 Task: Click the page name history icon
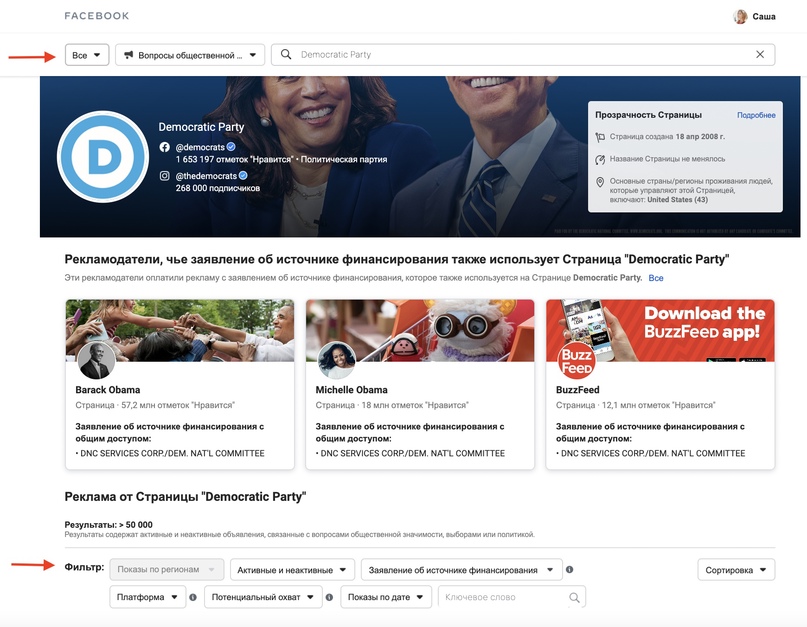[x=600, y=160]
